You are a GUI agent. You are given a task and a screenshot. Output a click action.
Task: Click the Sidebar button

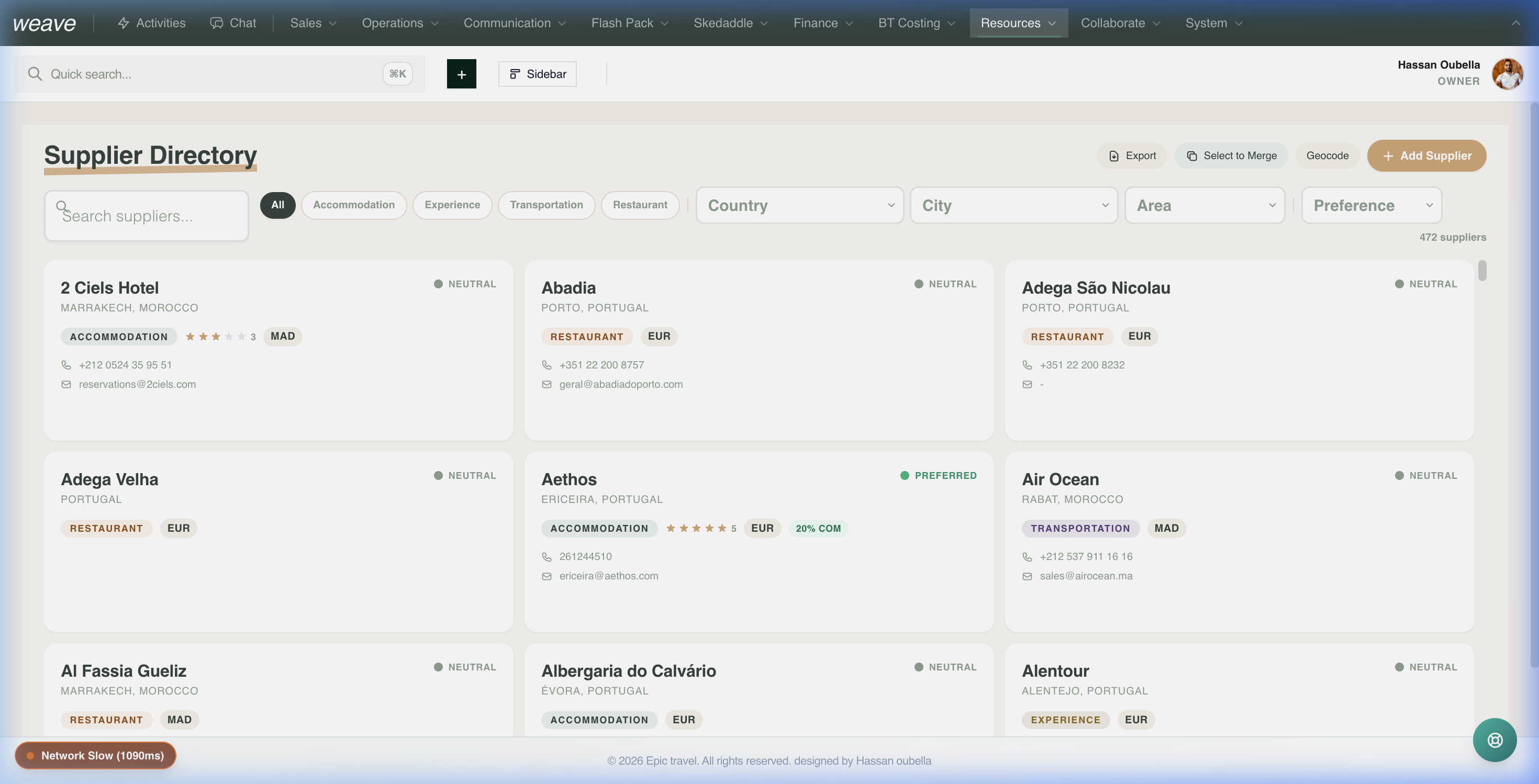537,74
